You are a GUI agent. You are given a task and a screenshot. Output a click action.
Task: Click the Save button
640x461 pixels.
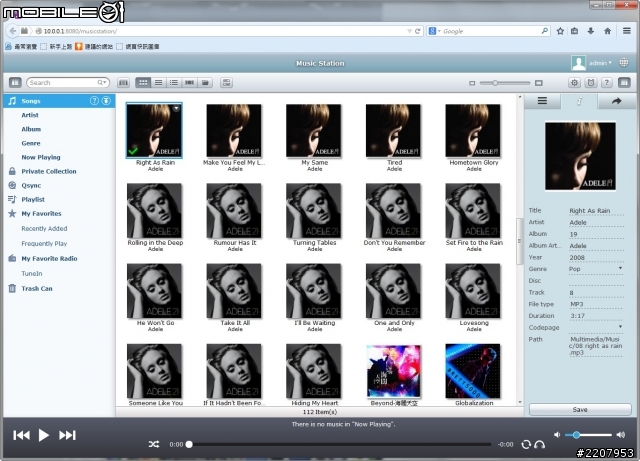tap(580, 410)
